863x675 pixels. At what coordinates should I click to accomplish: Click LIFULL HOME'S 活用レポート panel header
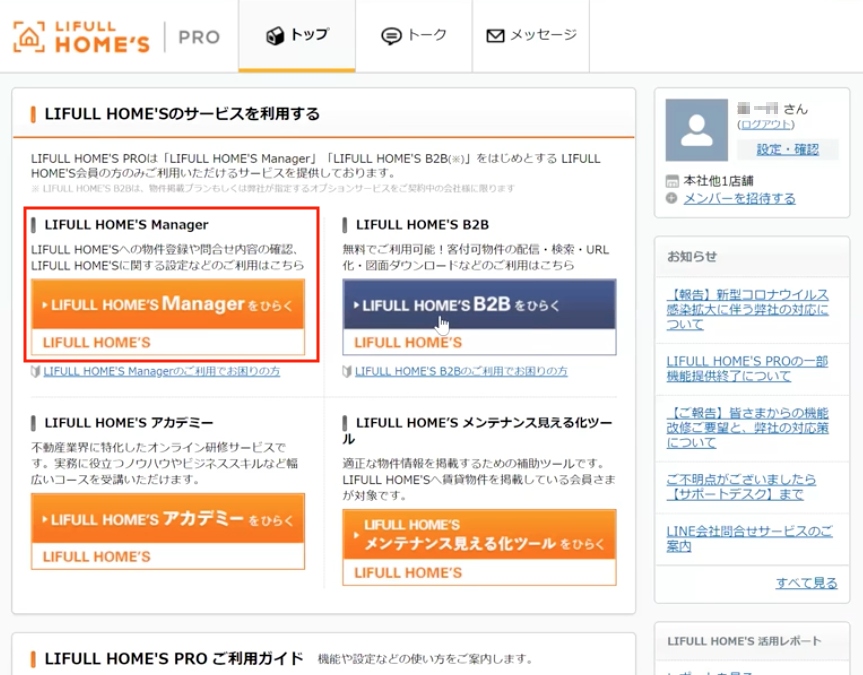(752, 641)
